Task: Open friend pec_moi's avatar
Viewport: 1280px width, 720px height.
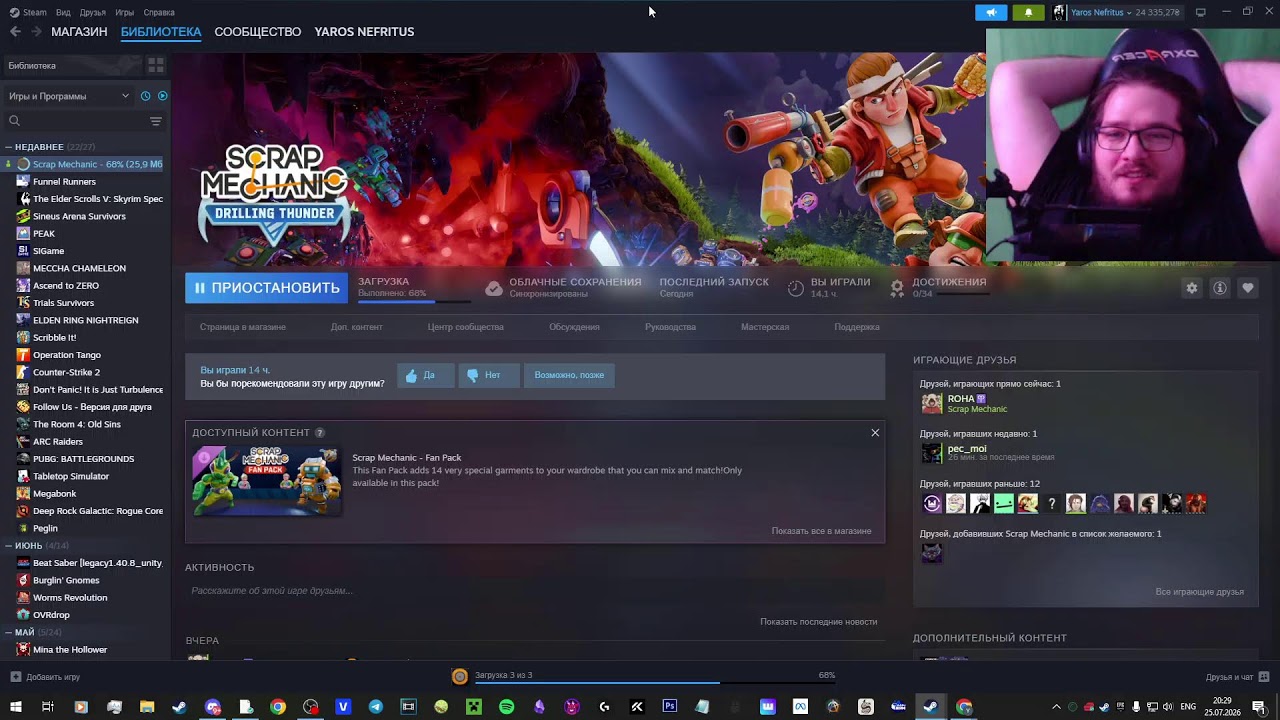Action: coord(932,453)
